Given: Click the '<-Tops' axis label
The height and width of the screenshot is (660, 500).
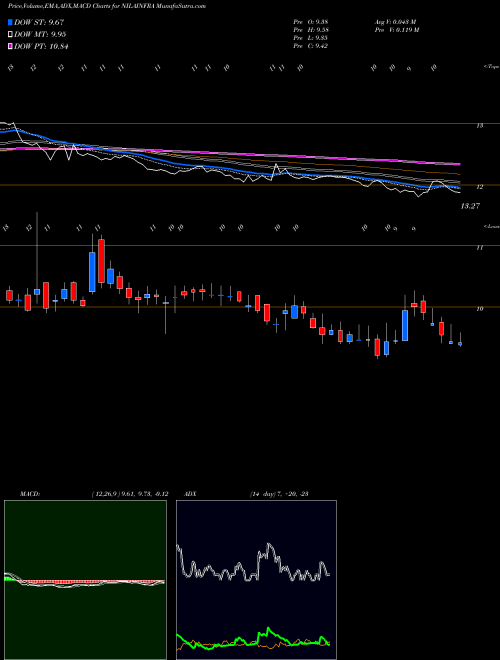Looking at the screenshot, I should 491,67.
